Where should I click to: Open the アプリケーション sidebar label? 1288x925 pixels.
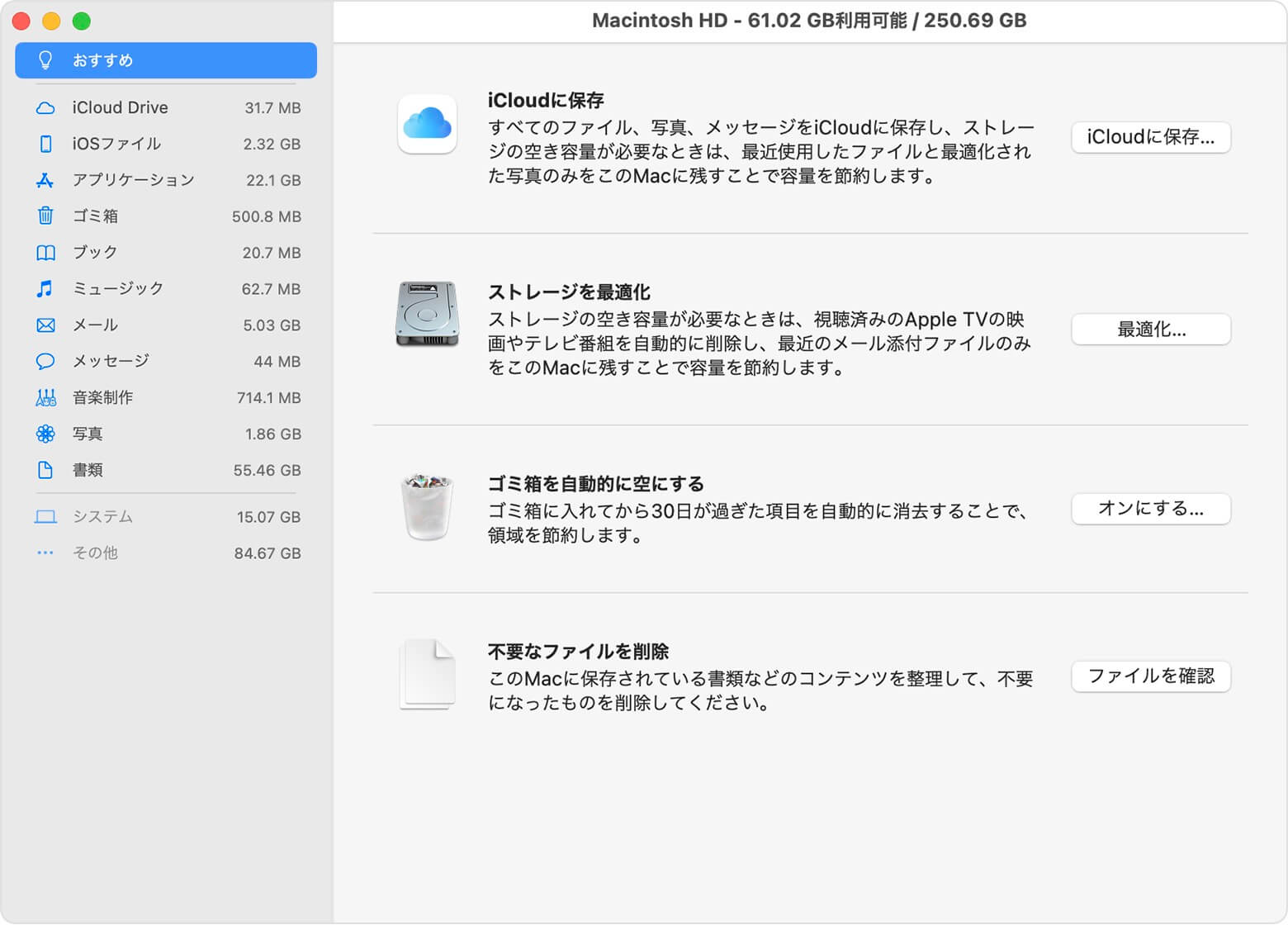(x=134, y=180)
